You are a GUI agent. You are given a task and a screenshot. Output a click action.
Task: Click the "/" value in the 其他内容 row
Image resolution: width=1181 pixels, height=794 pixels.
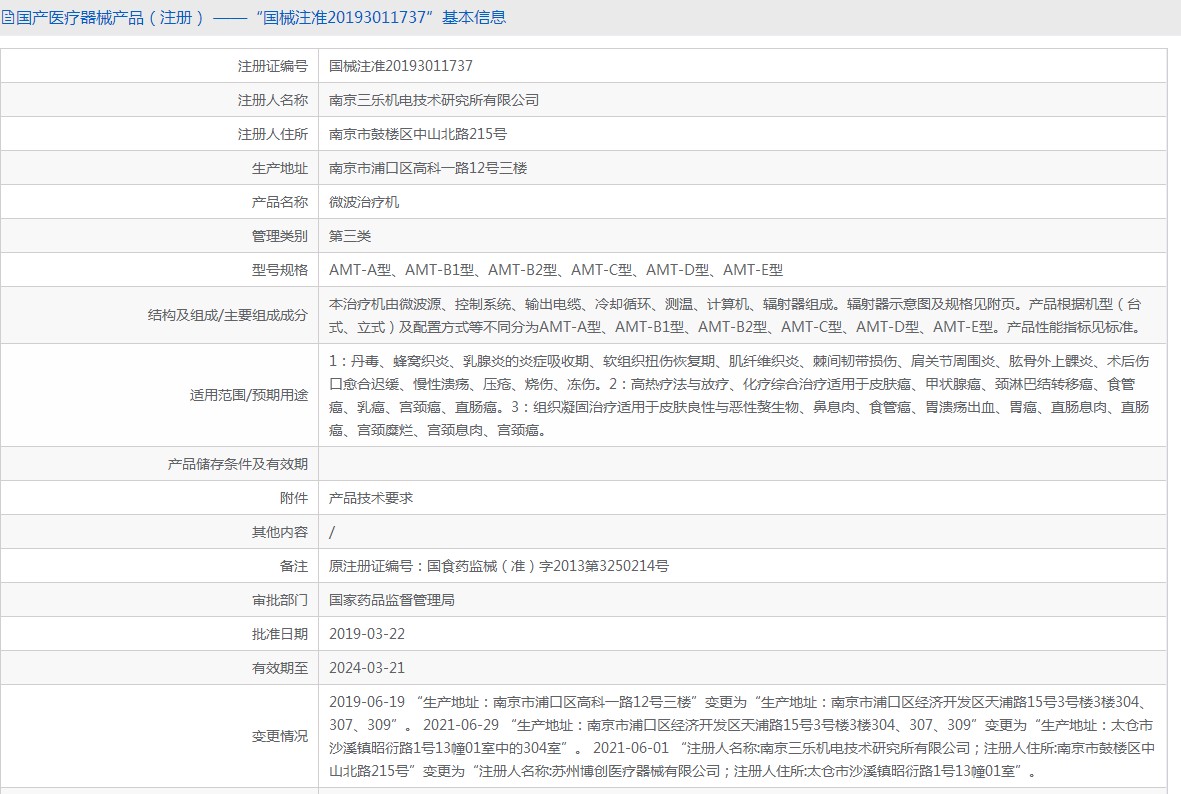[x=332, y=532]
